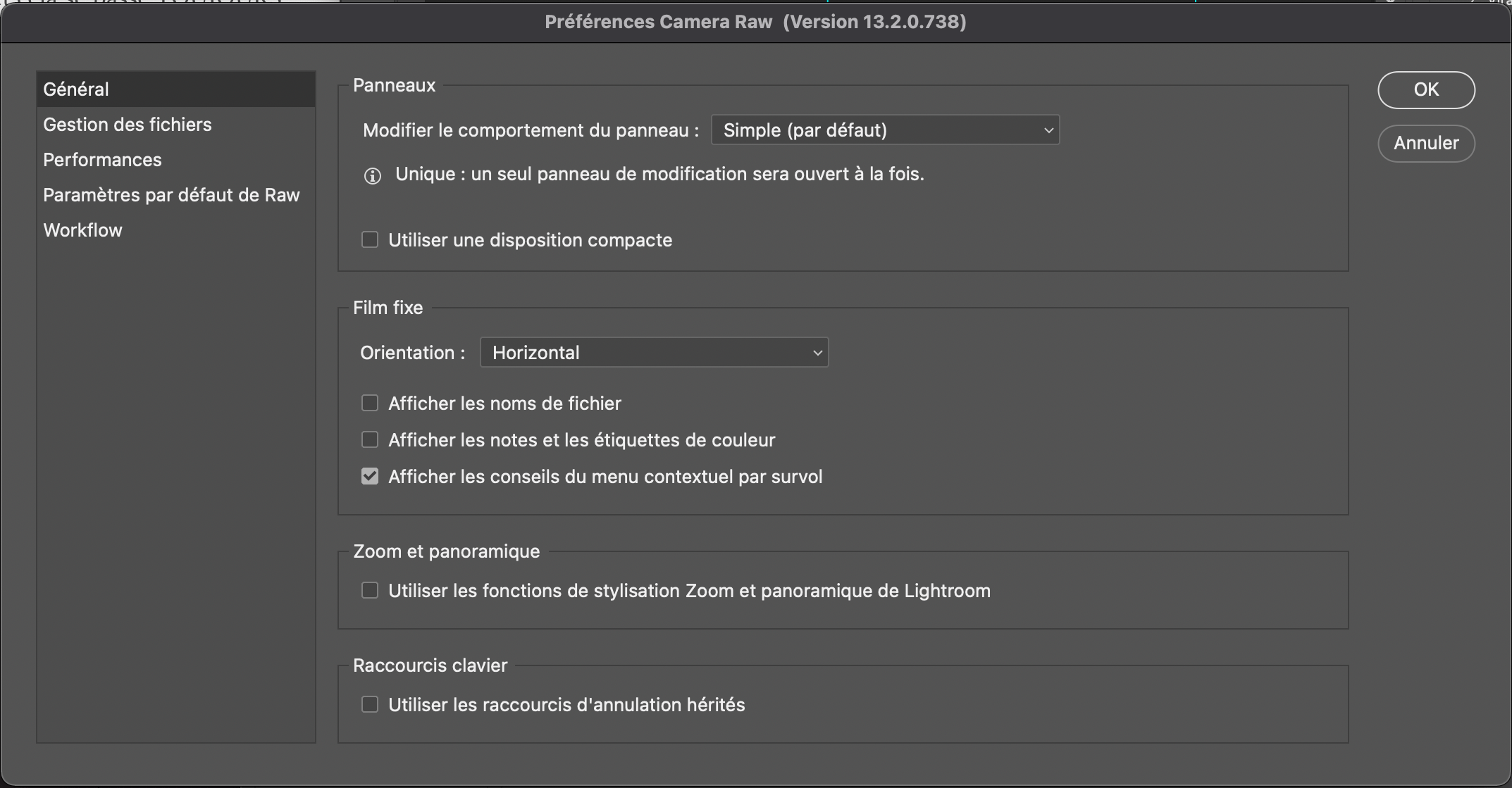The image size is (1512, 788).
Task: Open the 'Simple (par défaut)' panel behavior dropdown
Action: pyautogui.click(x=884, y=130)
